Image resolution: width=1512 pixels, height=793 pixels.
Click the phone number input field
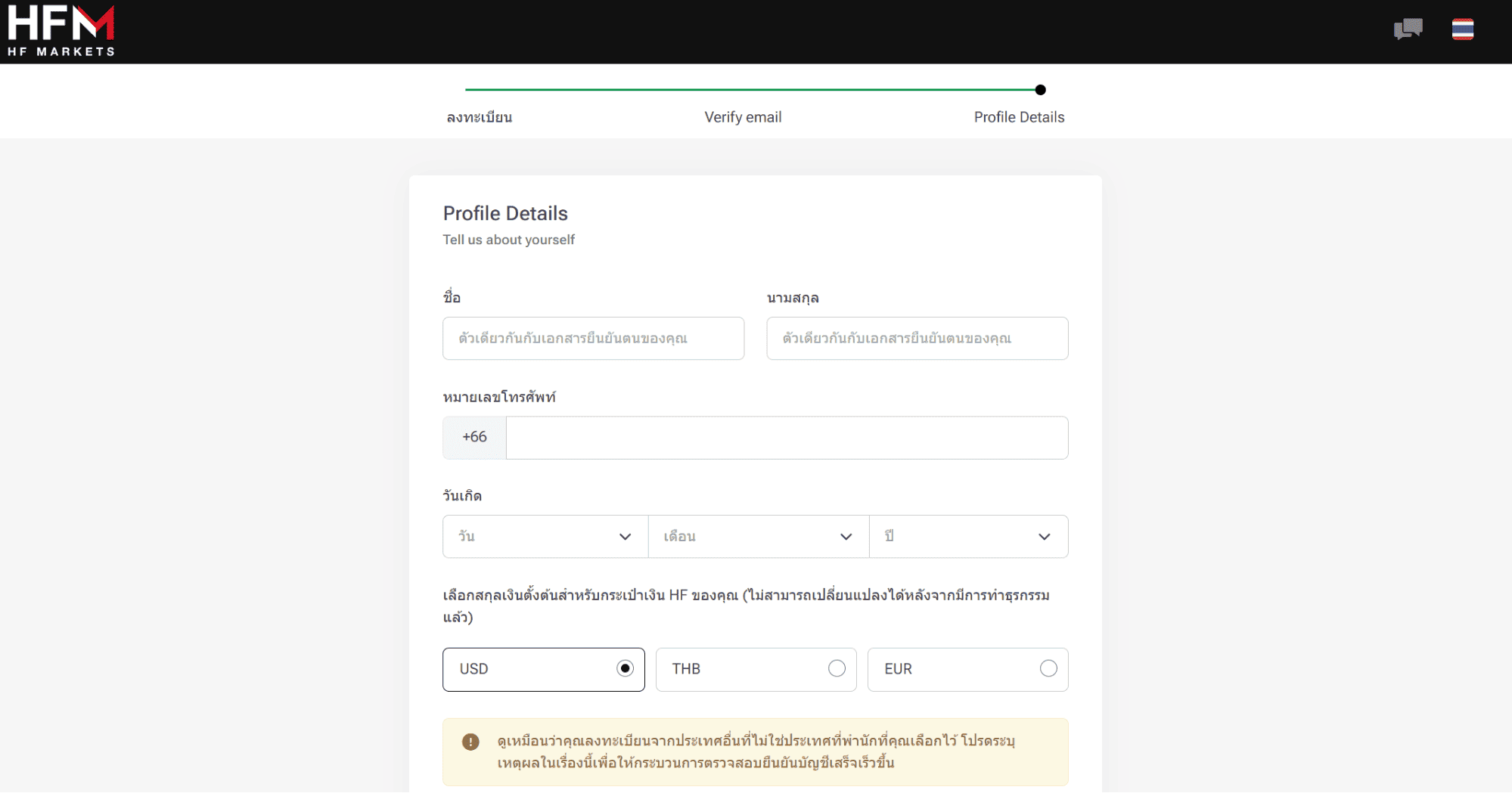point(787,438)
